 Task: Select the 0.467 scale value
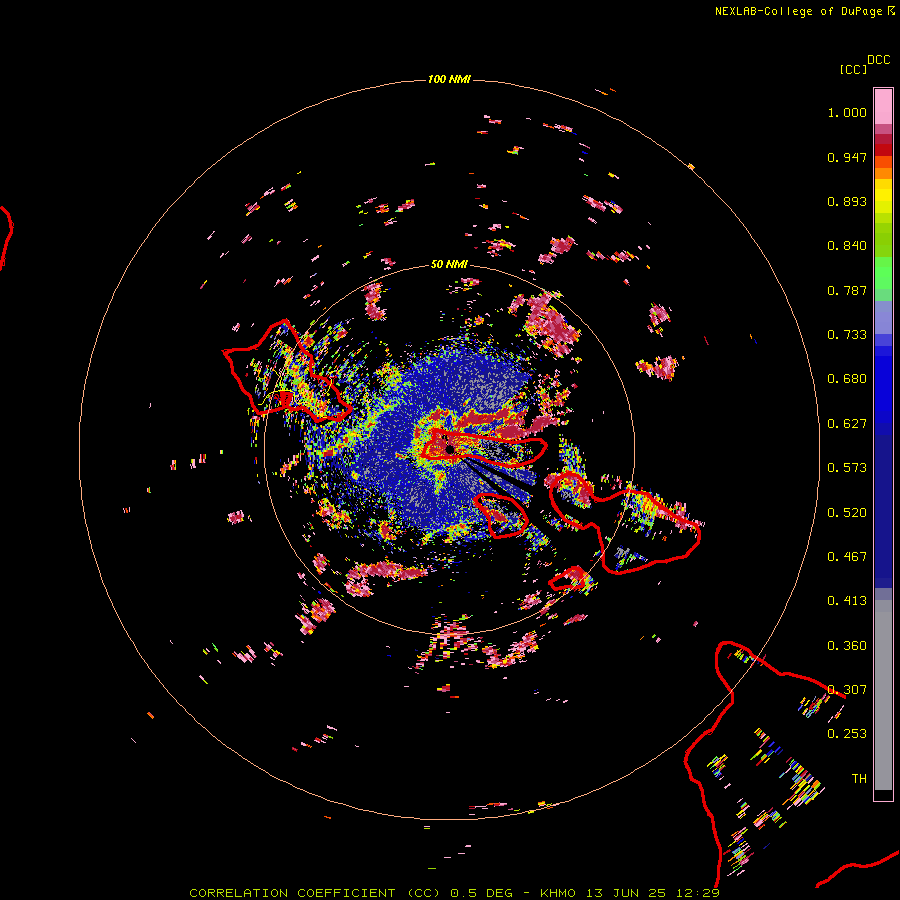pyautogui.click(x=847, y=557)
